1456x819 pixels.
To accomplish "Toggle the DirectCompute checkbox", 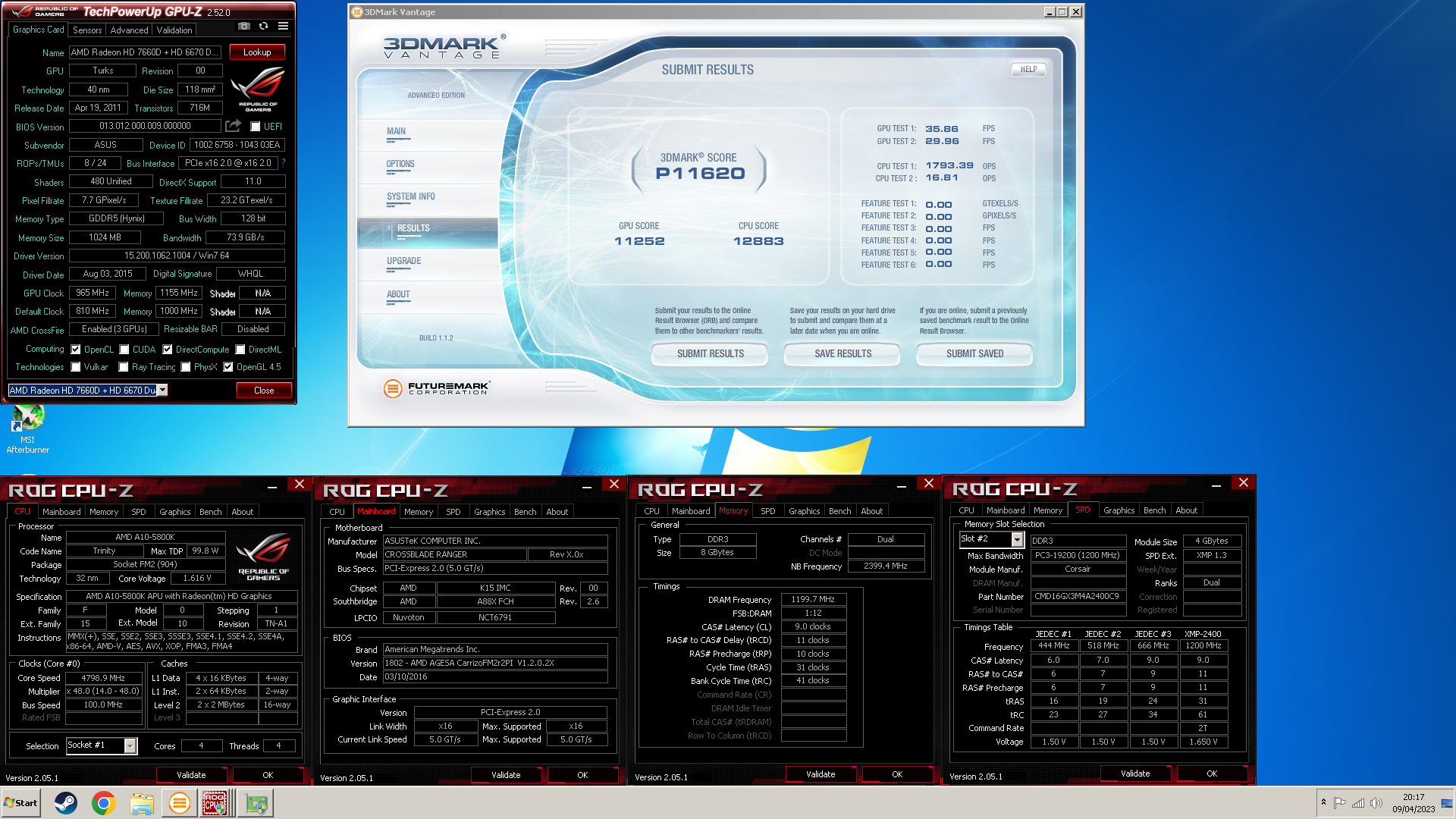I will pos(168,350).
